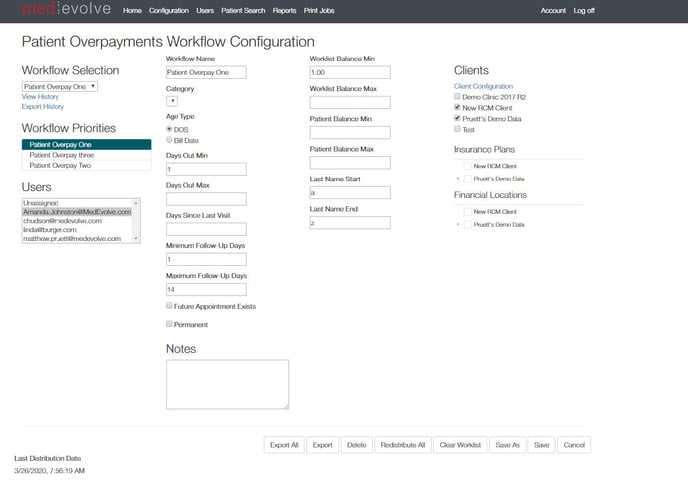The width and height of the screenshot is (688, 481).
Task: Open the Reports menu item
Action: click(x=284, y=10)
